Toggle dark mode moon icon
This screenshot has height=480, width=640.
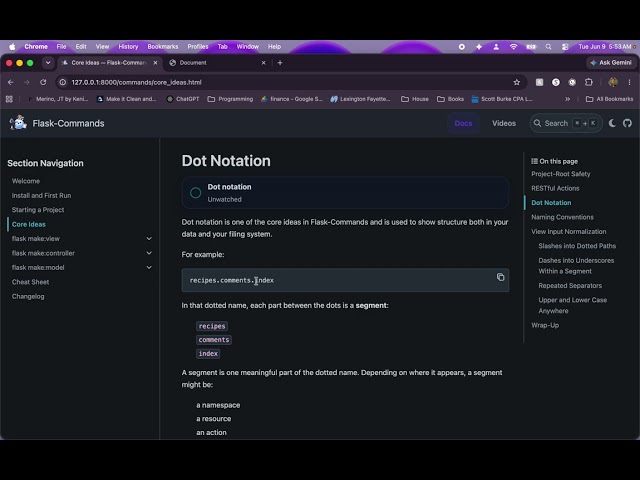pyautogui.click(x=612, y=123)
